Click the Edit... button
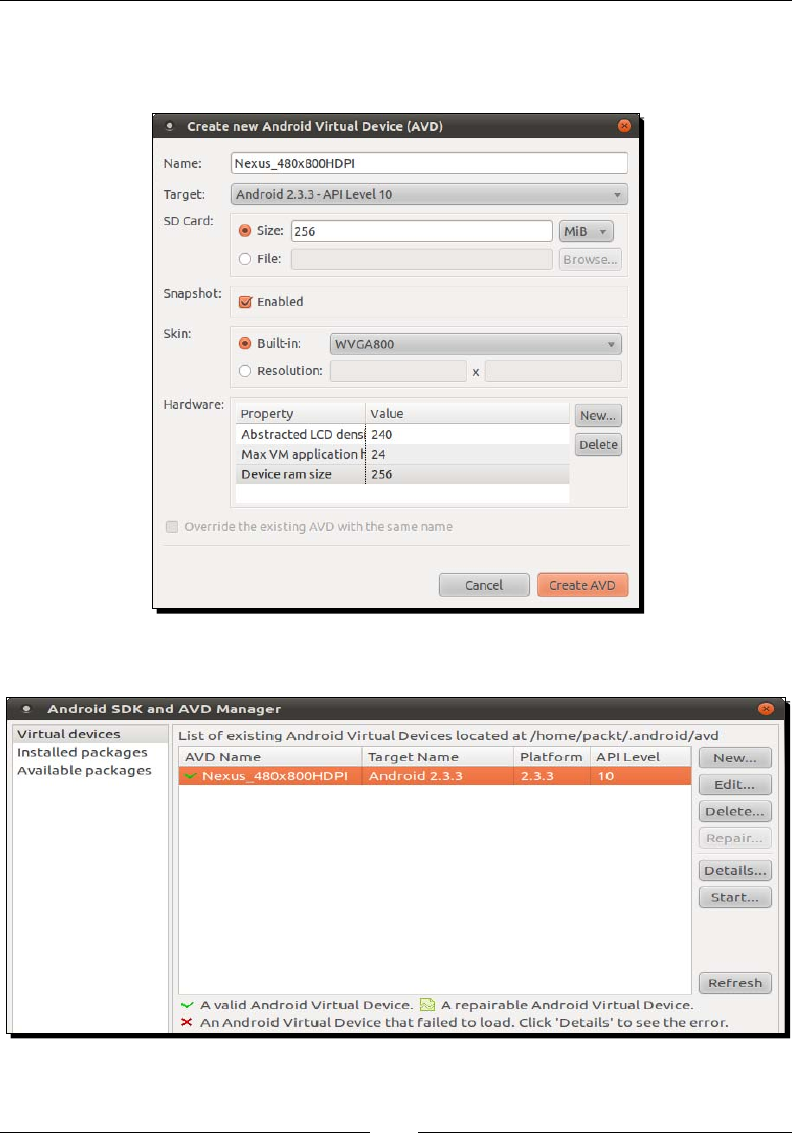Viewport: 792px width, 1142px height. coord(734,784)
